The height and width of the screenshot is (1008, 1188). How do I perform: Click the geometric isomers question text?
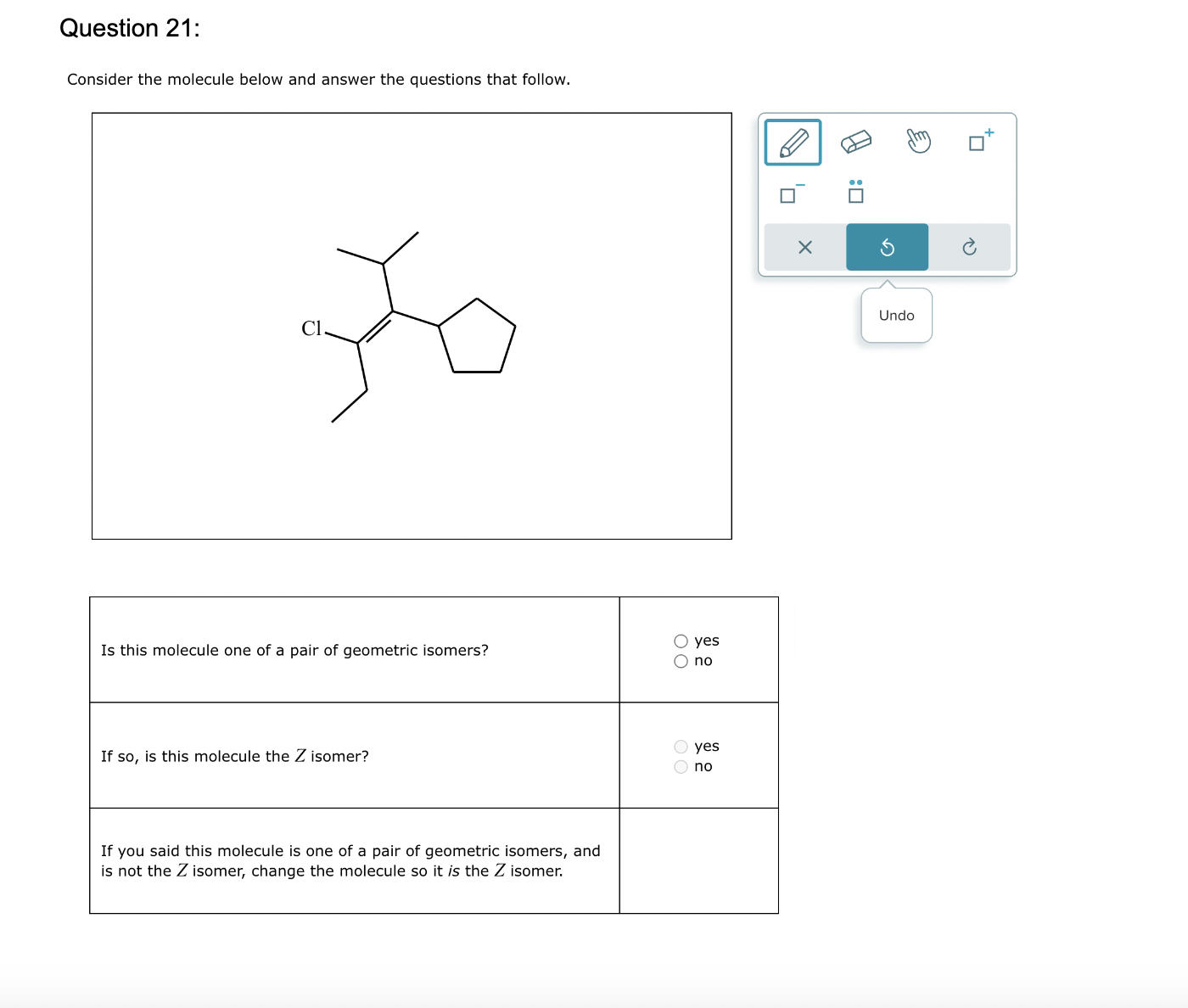(x=294, y=650)
